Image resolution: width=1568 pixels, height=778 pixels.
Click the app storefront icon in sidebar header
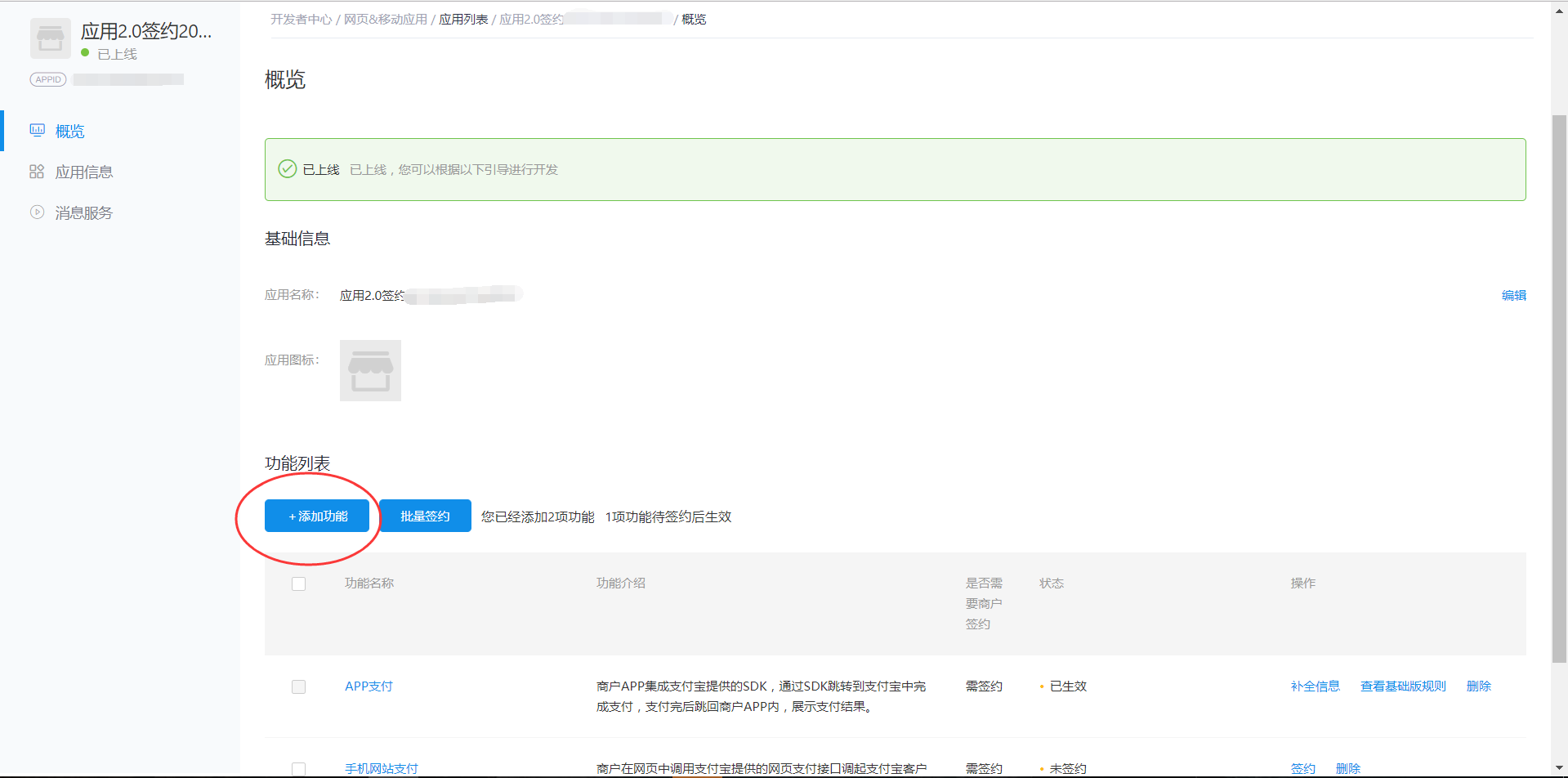50,38
